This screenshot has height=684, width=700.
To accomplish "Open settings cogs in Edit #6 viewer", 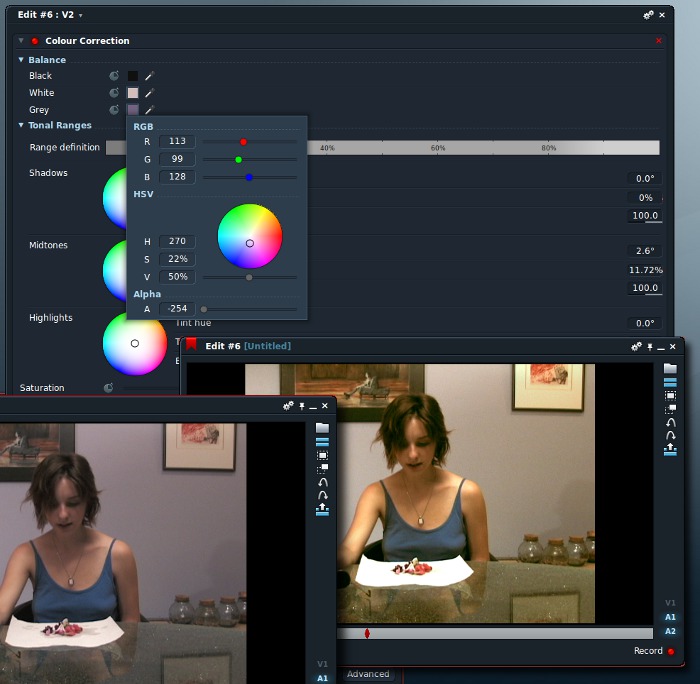I will (x=636, y=347).
